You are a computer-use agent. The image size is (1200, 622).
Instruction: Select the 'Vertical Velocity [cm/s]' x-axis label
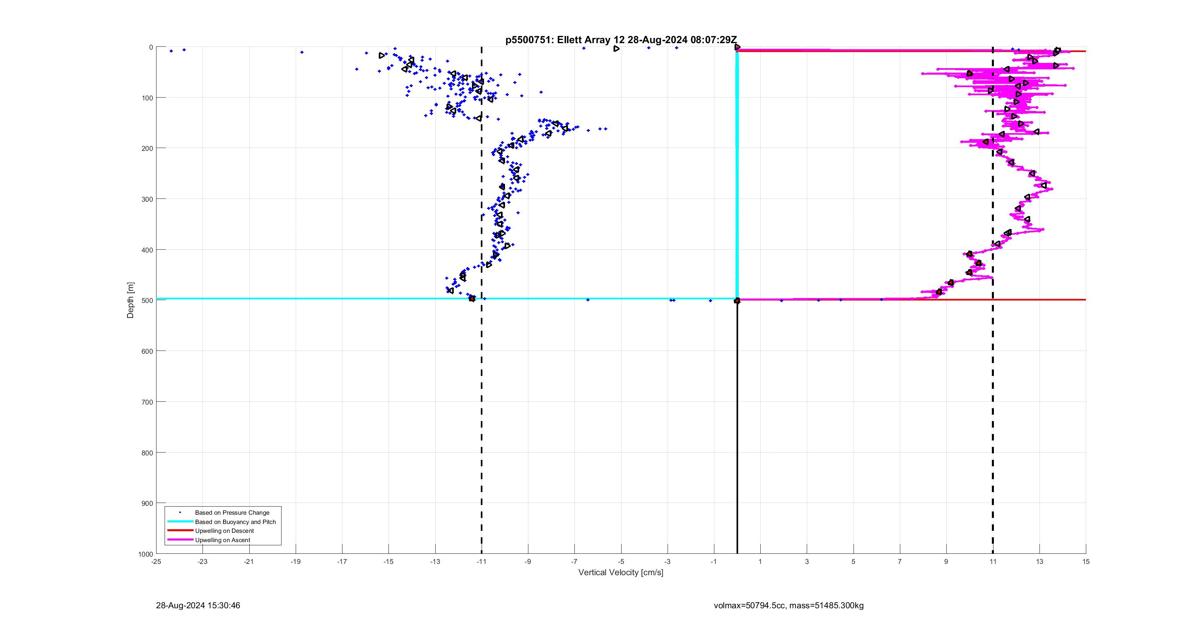click(x=621, y=573)
